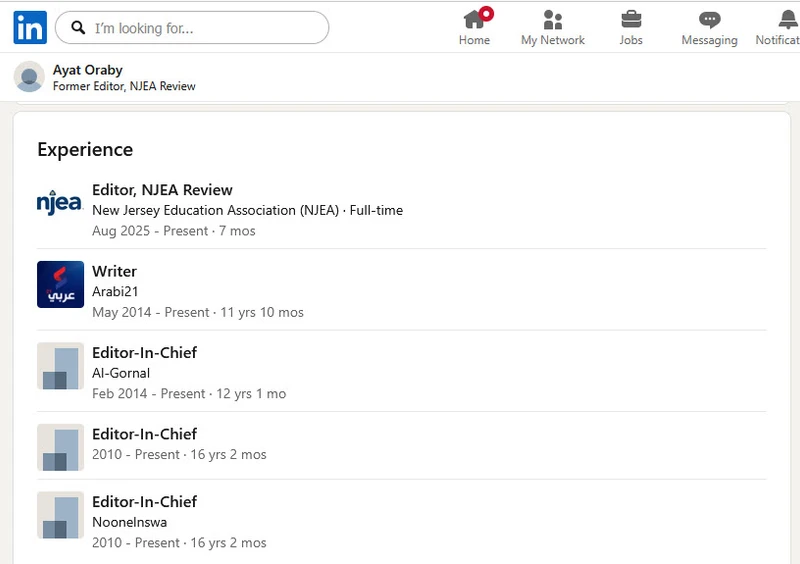Click the Al-Gornal company name
The height and width of the screenshot is (564, 800).
(x=121, y=373)
